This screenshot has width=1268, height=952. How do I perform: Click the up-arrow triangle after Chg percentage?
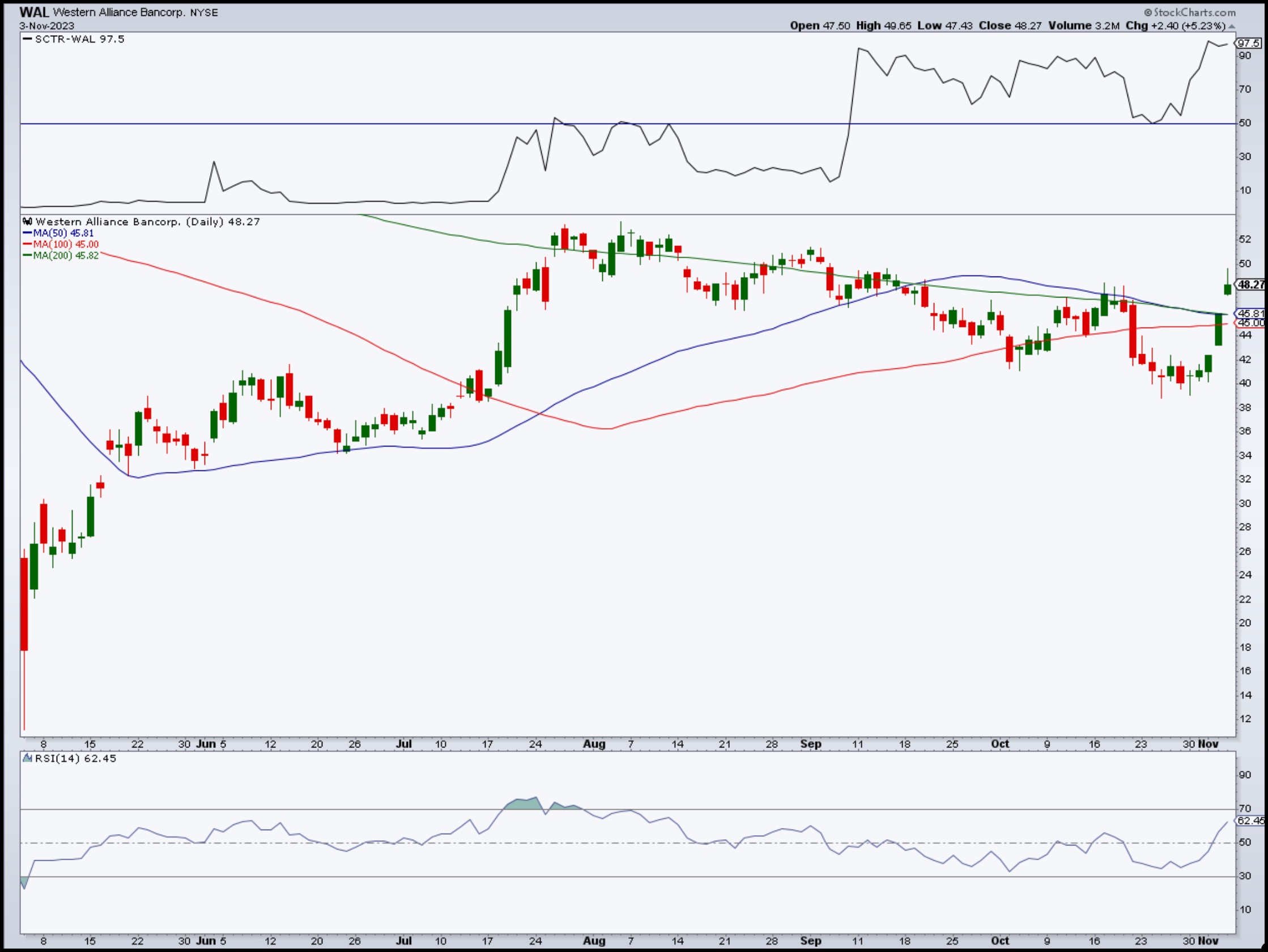(1232, 27)
